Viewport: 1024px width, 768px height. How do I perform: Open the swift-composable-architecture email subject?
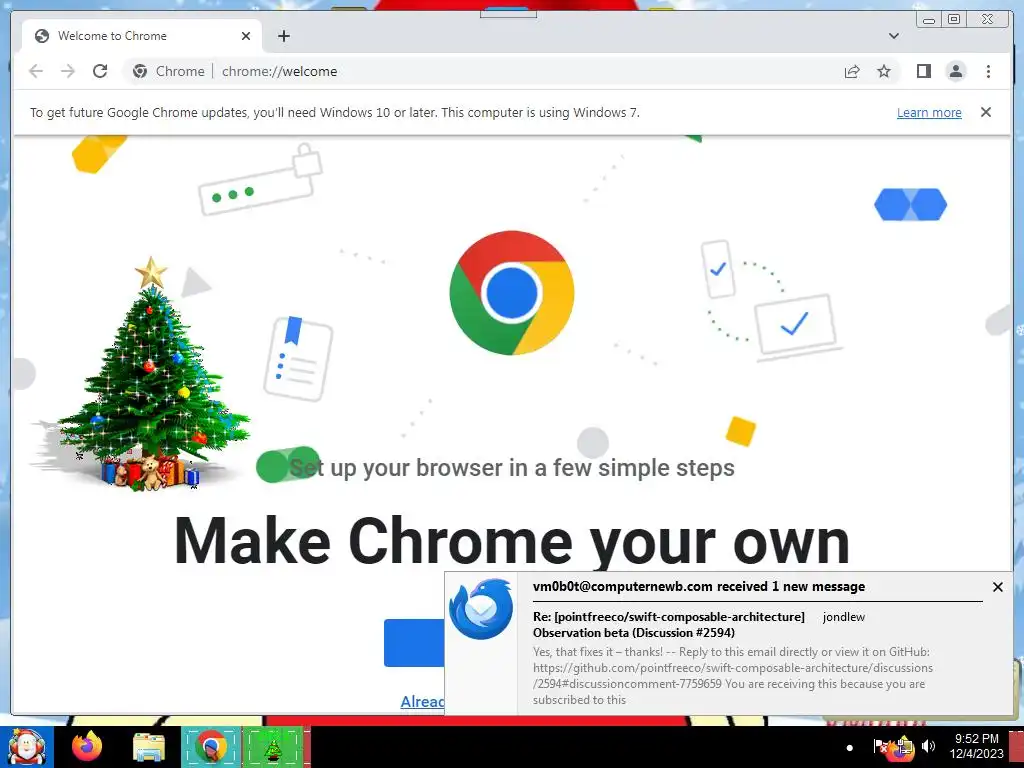[x=669, y=624]
